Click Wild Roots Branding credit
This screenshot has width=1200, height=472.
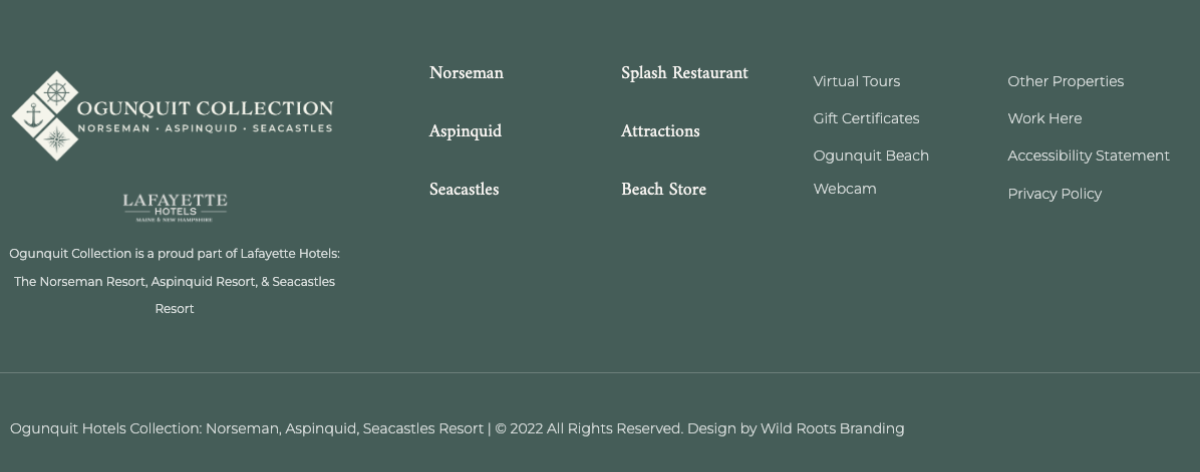point(832,429)
